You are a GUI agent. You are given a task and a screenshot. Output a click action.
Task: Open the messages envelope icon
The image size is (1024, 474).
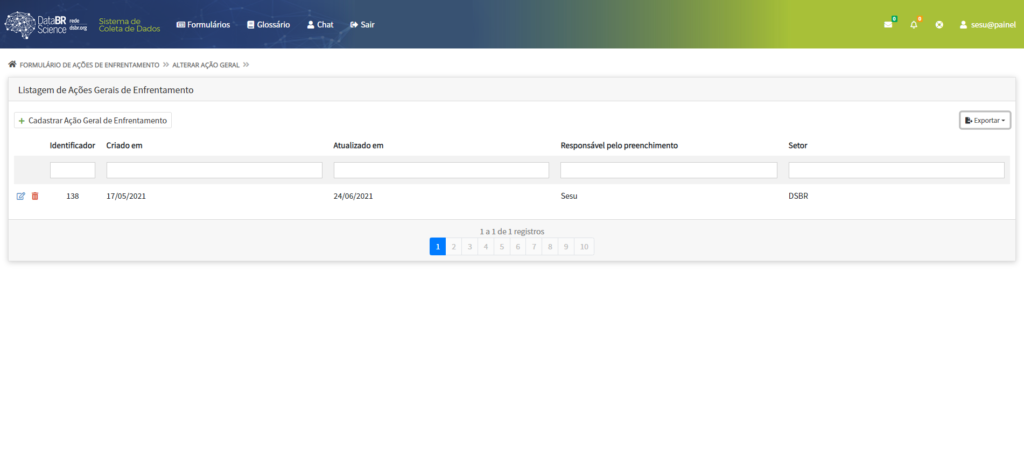click(x=888, y=24)
